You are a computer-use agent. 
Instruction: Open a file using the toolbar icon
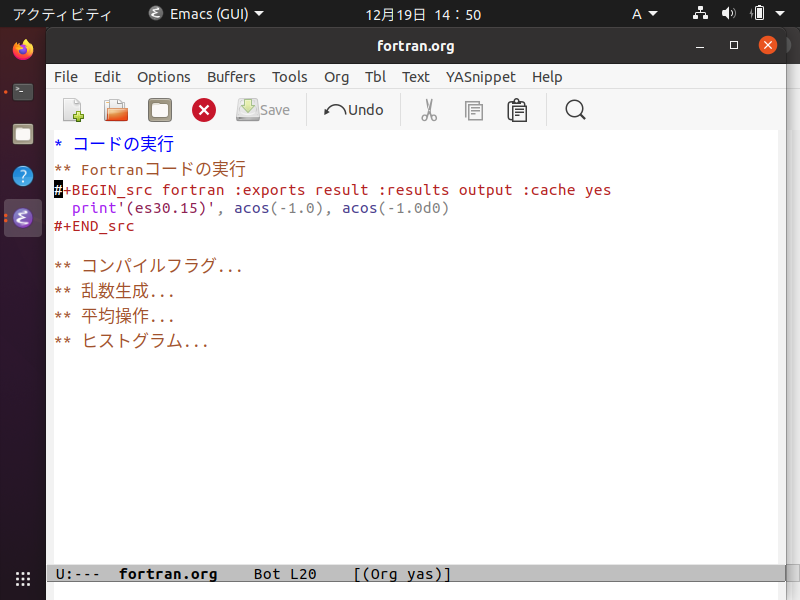[115, 110]
